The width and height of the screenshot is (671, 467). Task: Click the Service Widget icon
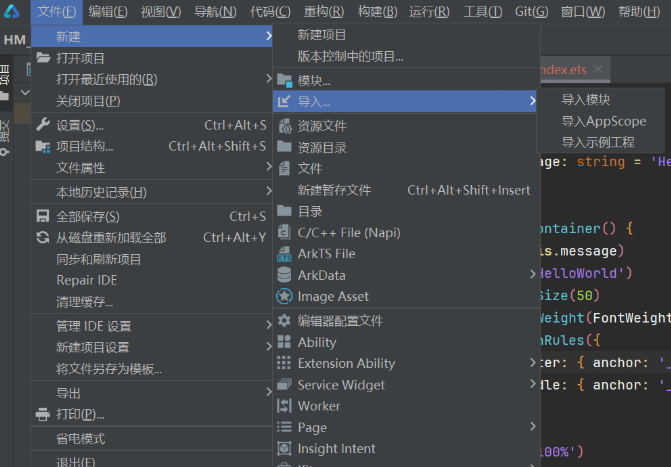click(x=284, y=384)
